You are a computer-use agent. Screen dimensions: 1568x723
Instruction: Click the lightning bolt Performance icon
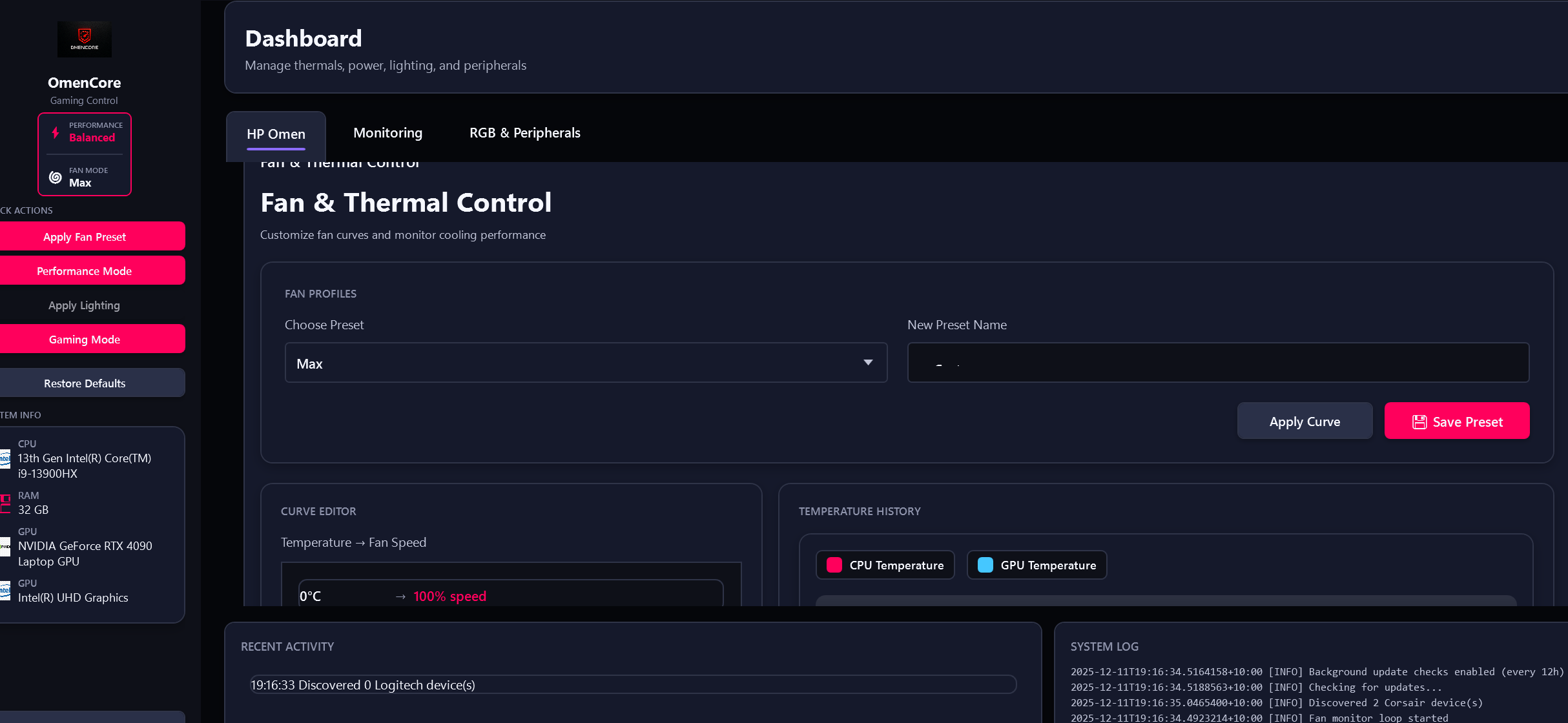[56, 132]
